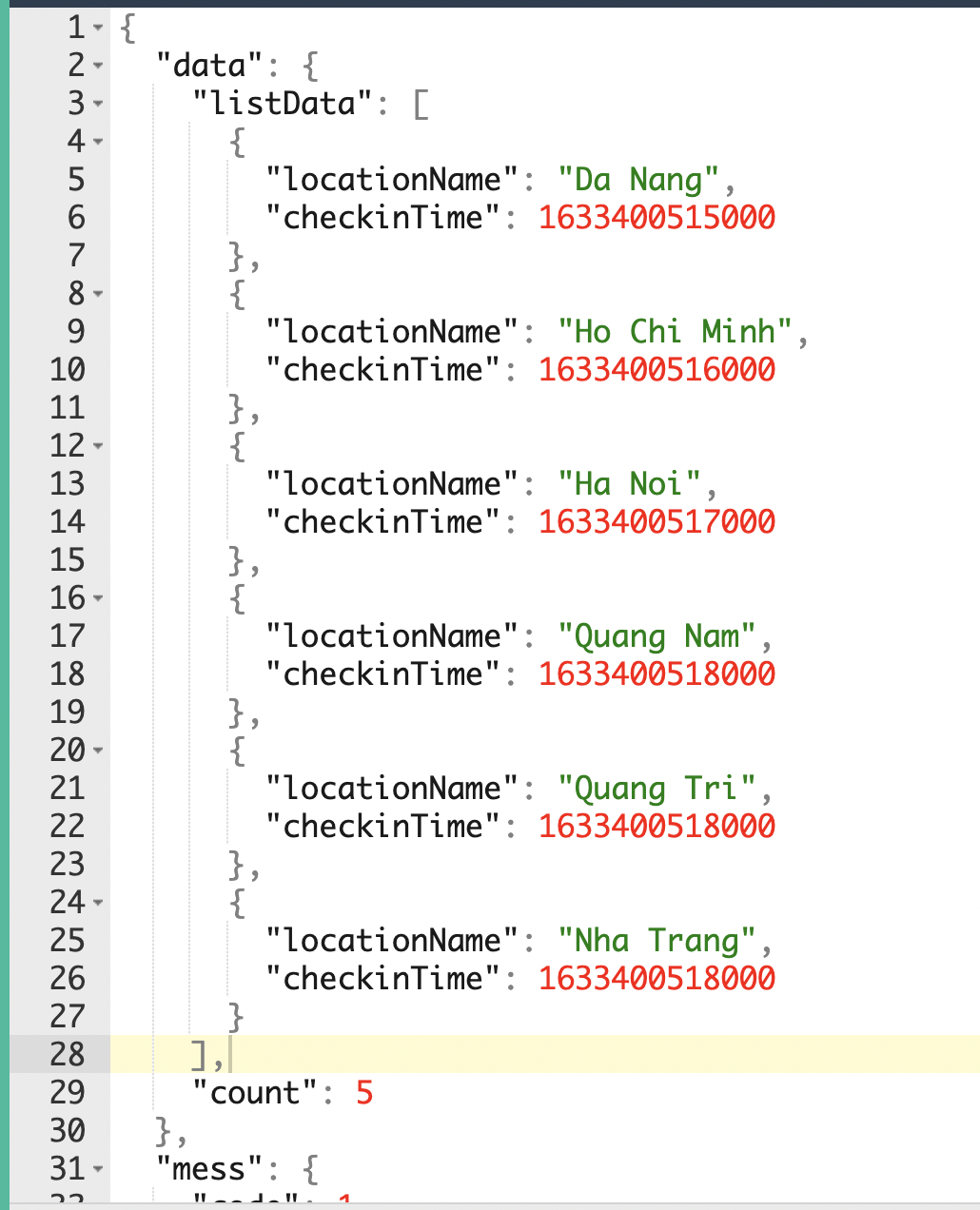Screen dimensions: 980x1210
Task: Collapse the Ha Noi object fold on line 12
Action: pos(98,446)
